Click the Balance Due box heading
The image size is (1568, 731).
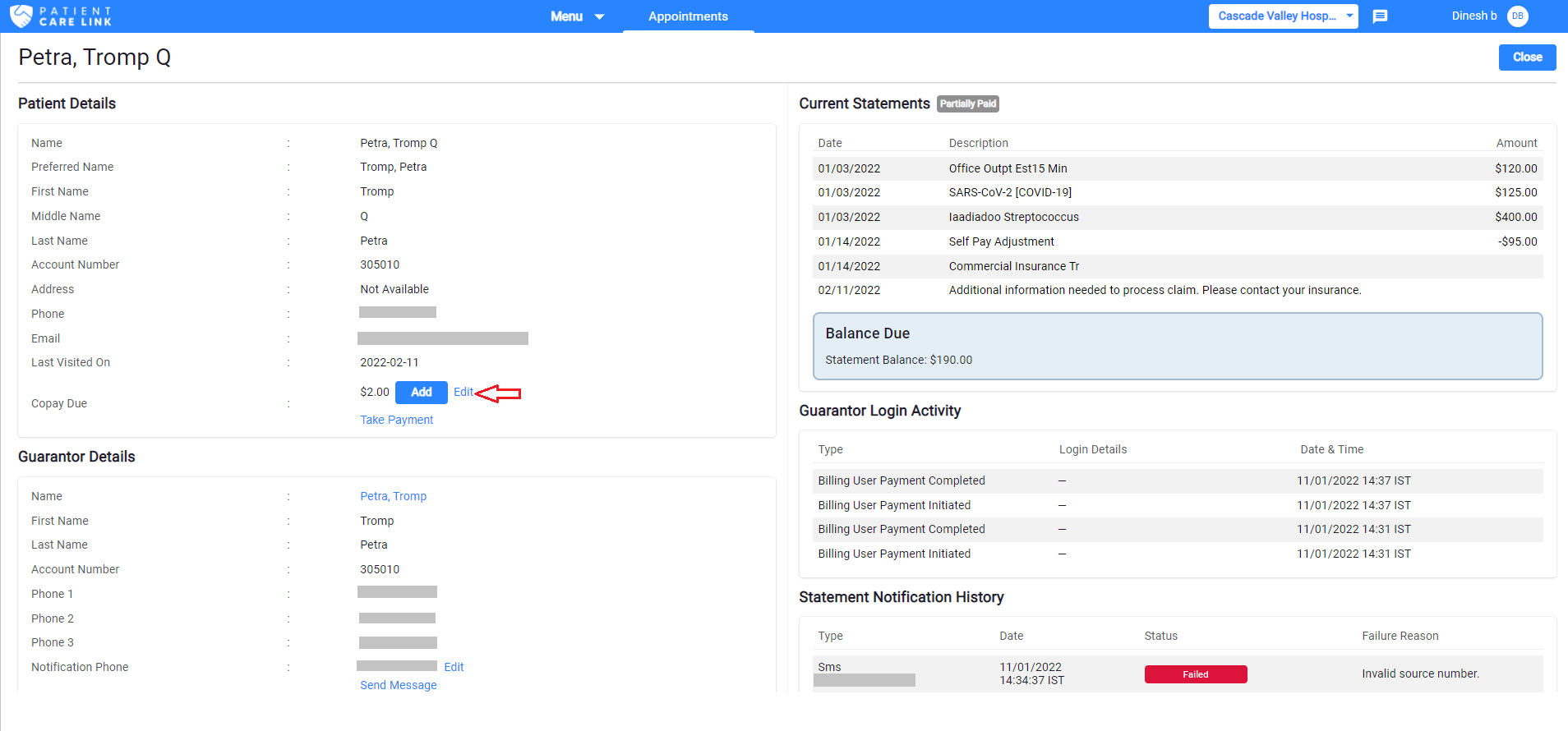tap(867, 333)
